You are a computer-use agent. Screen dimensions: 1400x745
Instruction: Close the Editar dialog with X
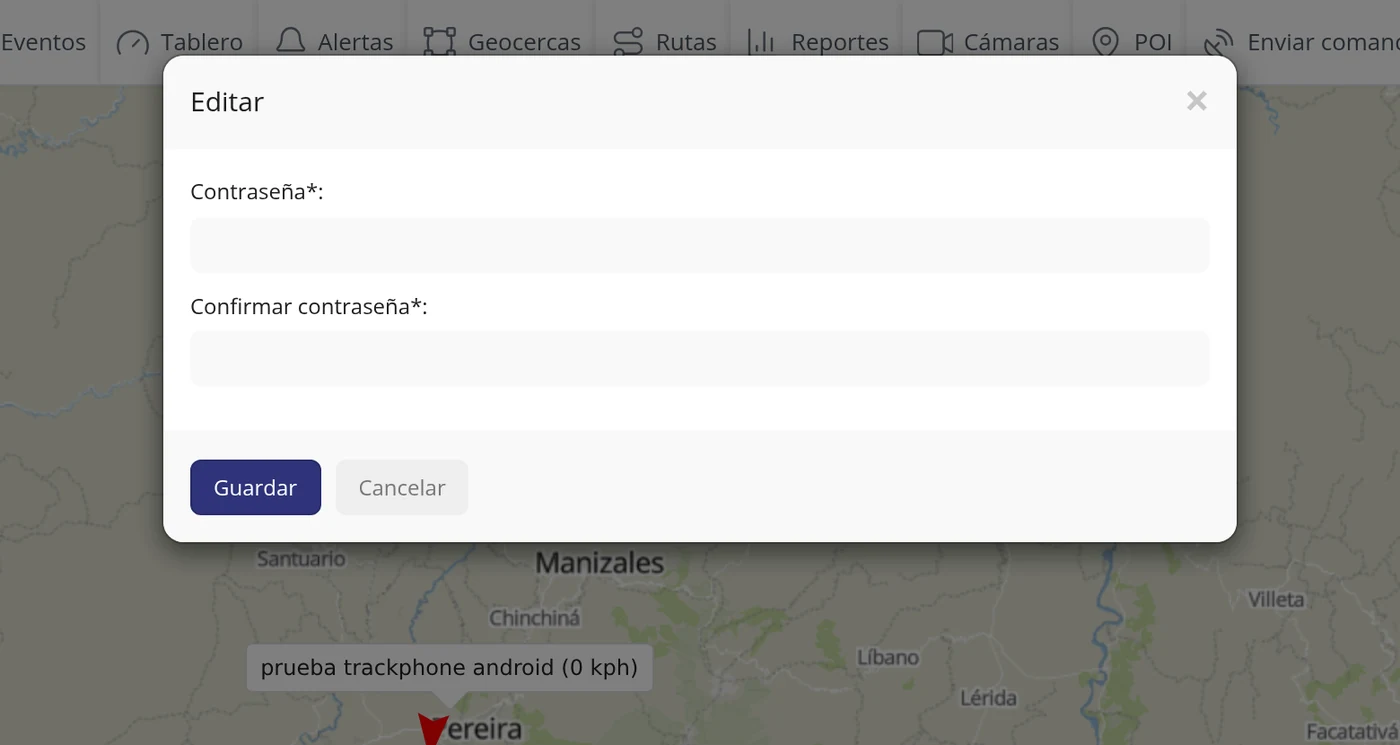(x=1197, y=101)
